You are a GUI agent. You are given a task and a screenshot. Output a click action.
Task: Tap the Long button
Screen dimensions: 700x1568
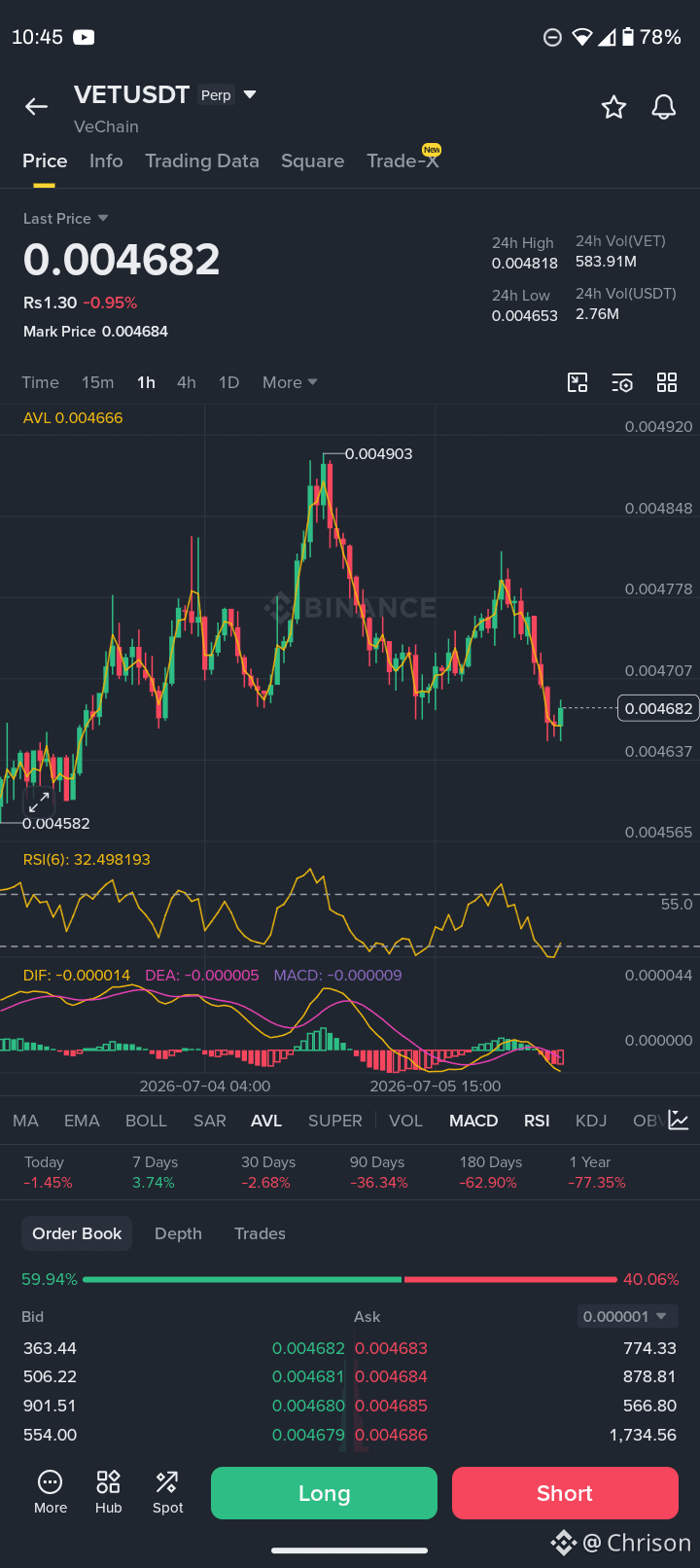click(x=324, y=1493)
